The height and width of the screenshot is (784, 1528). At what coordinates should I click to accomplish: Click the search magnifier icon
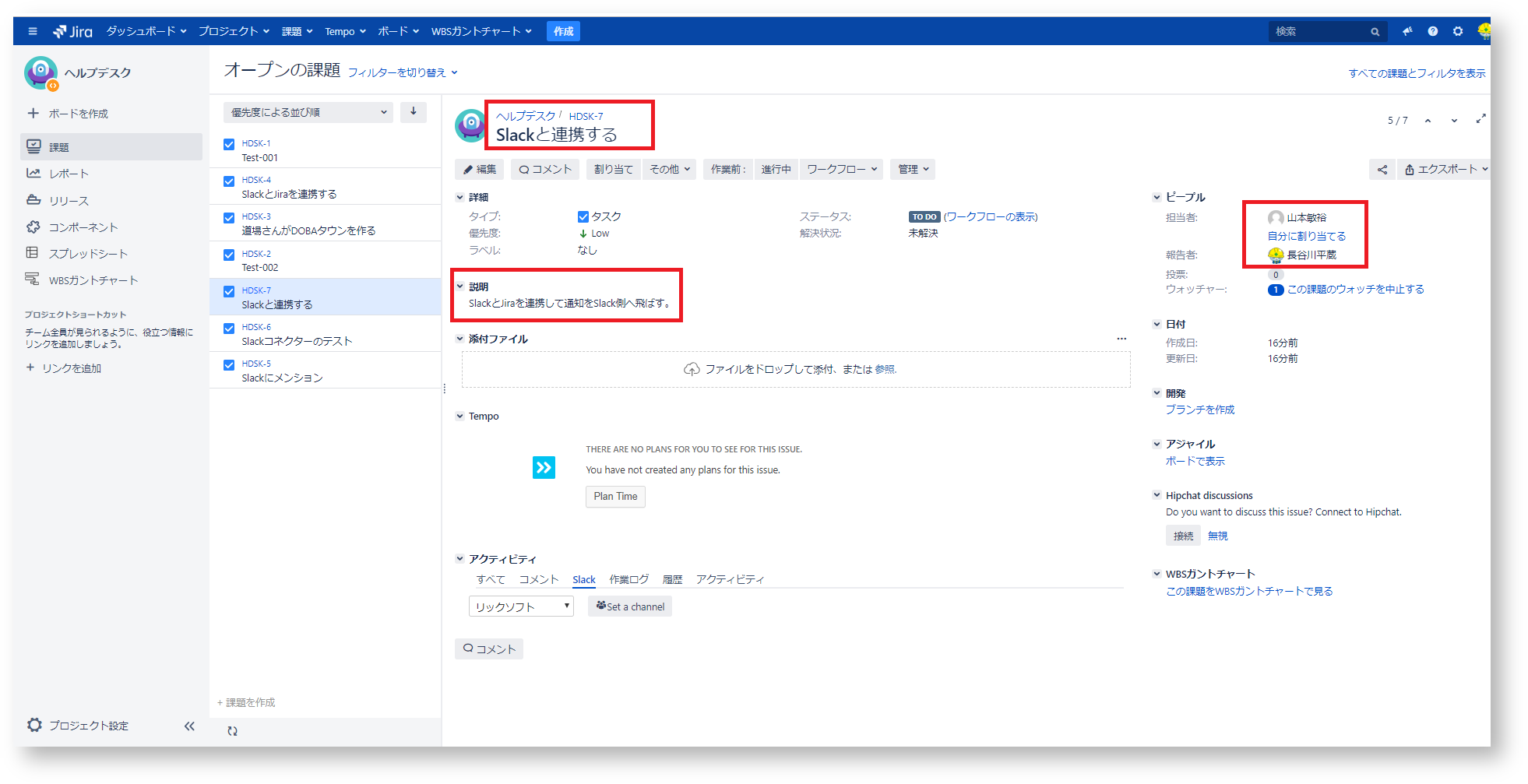(x=1375, y=32)
